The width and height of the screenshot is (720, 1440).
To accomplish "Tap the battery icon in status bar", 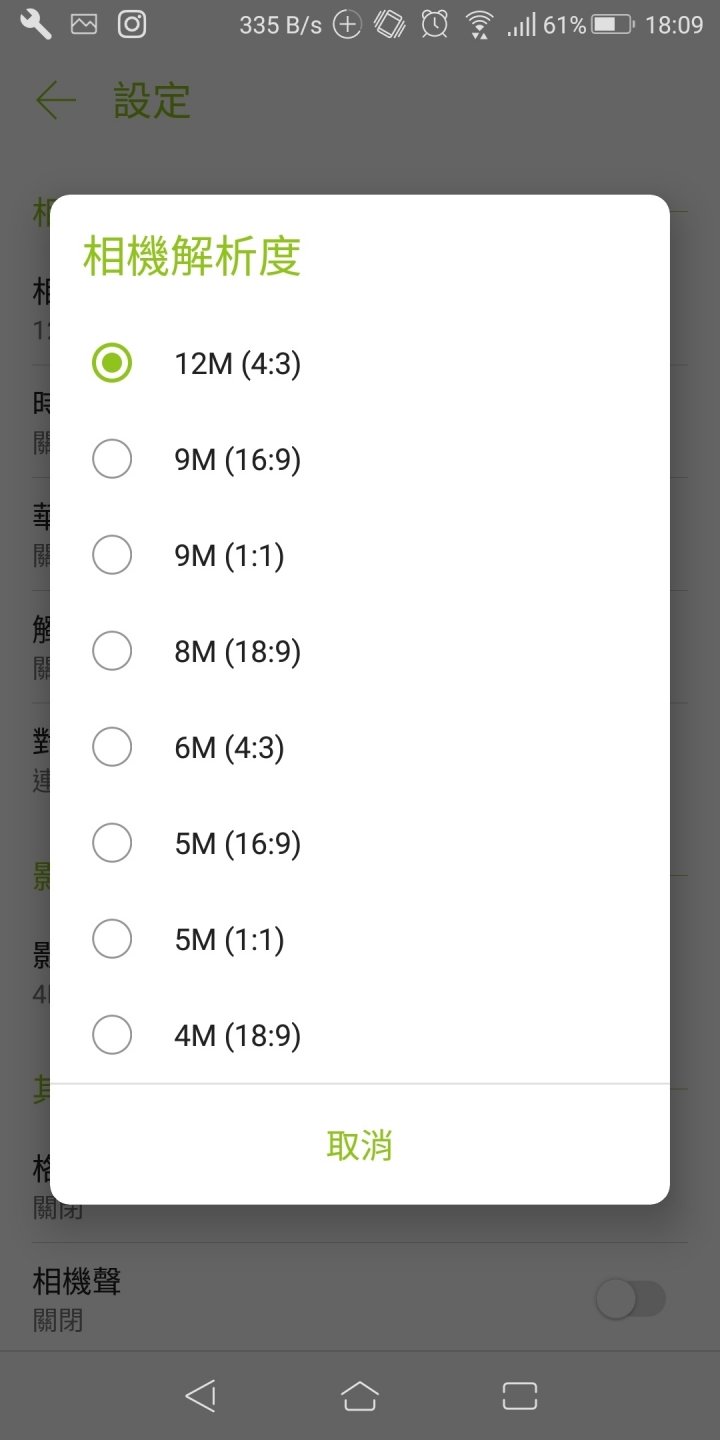I will [613, 25].
